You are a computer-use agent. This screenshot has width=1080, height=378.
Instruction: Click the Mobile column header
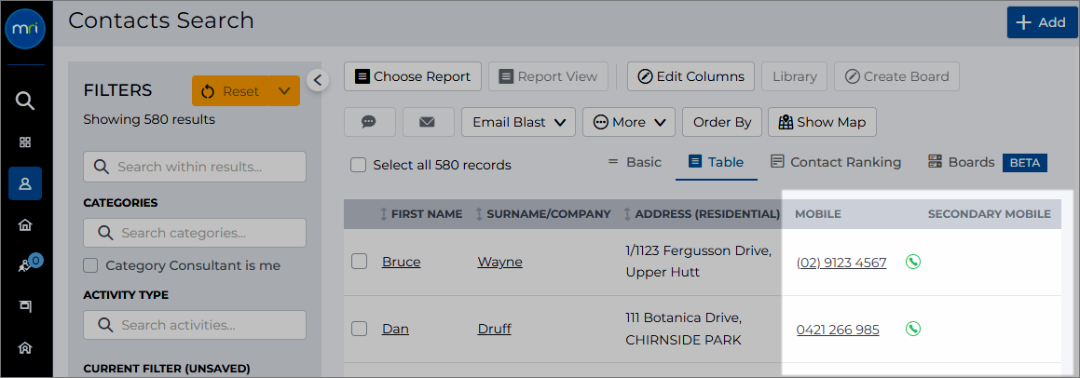tap(818, 214)
